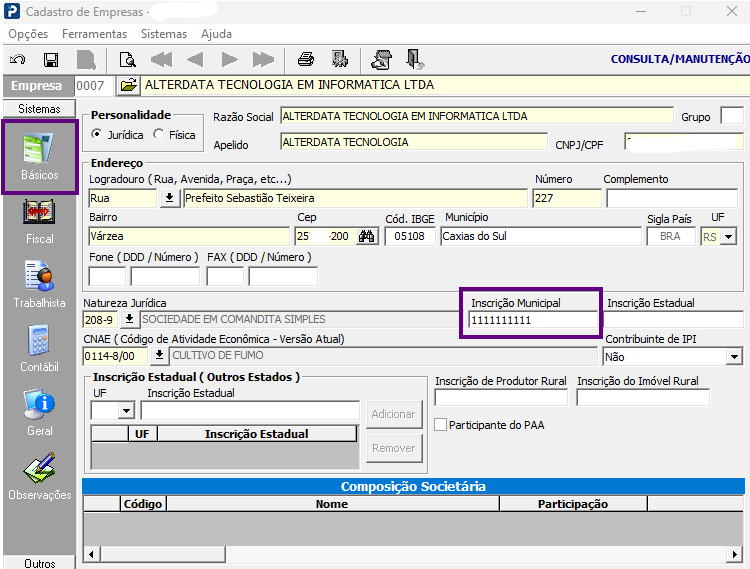Viewport: 750px width, 569px height.
Task: Open the Observações section in sidebar
Action: [40, 477]
